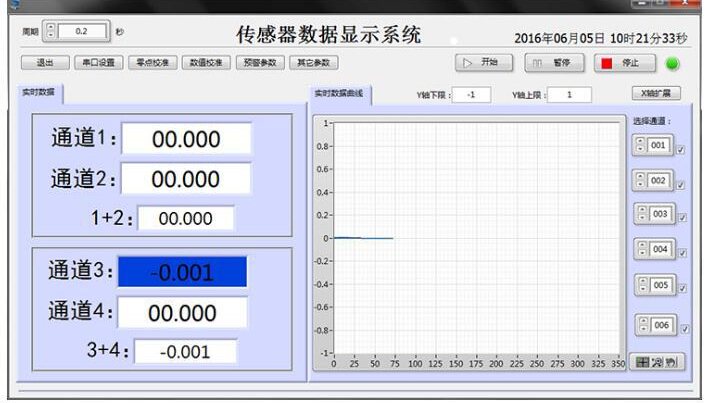
Task: Stop acquisition with the red 停止 button
Action: 625,63
